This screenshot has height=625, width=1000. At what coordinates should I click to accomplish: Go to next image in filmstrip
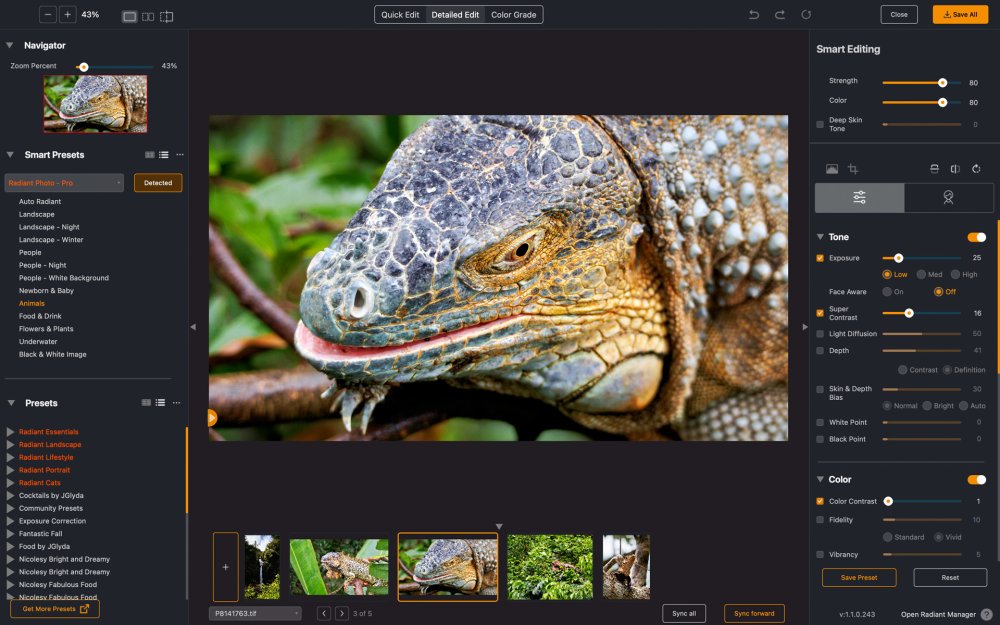[342, 614]
